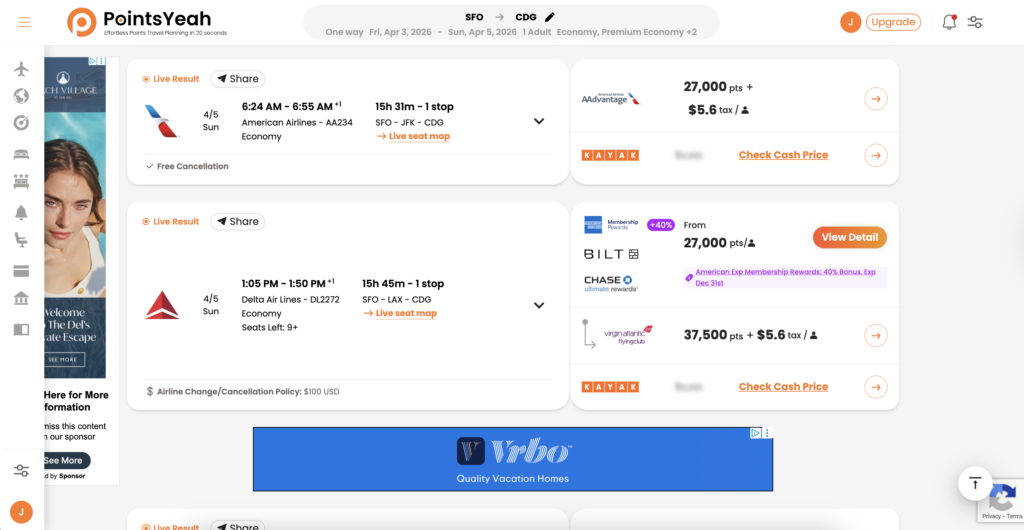
Task: Open the Virgin Atlantic 37,500 pts arrow
Action: click(876, 335)
